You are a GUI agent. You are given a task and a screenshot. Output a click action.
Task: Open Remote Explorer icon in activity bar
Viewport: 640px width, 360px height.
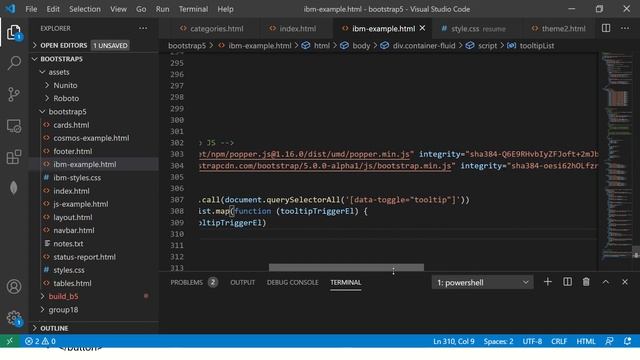coord(14,126)
